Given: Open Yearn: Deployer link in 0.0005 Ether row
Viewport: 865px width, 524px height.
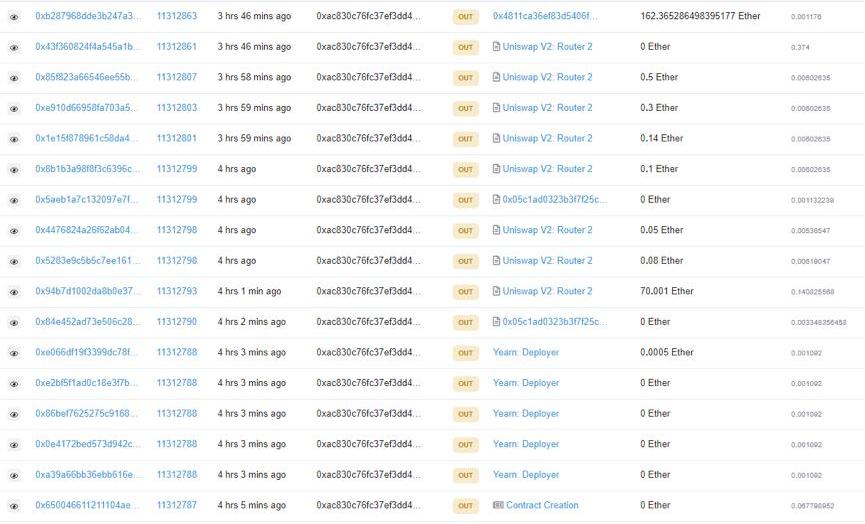Looking at the screenshot, I should coord(526,353).
